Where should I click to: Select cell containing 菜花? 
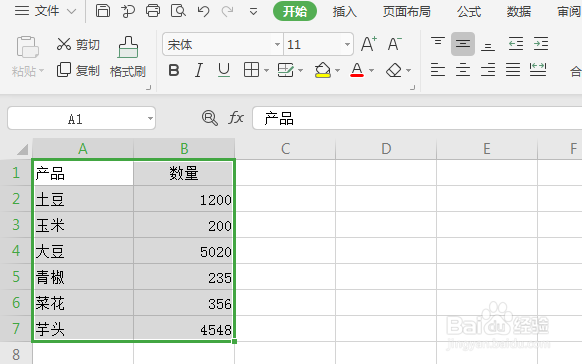(x=83, y=303)
